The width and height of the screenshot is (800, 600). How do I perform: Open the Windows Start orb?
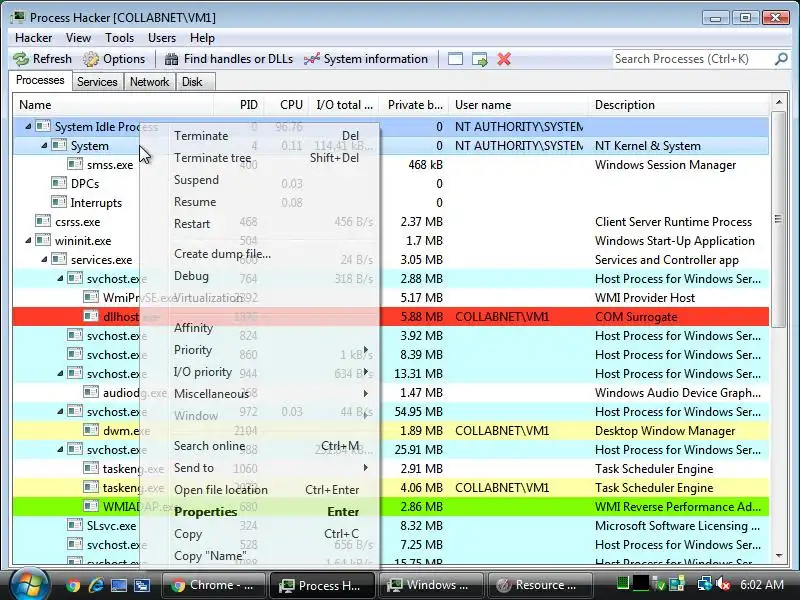click(30, 584)
